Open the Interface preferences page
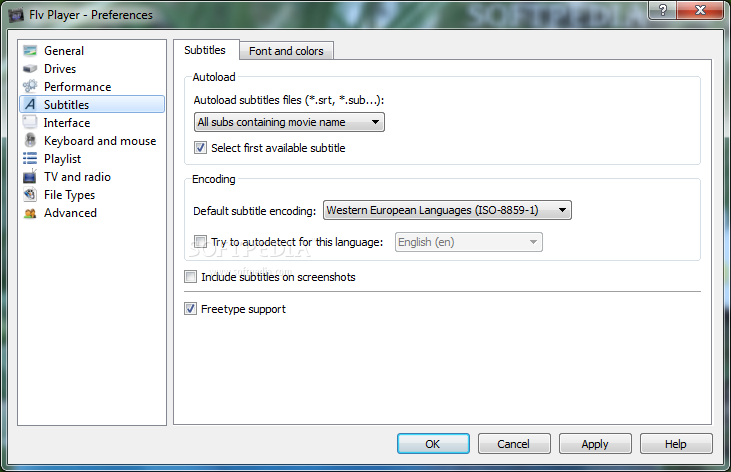 (67, 123)
